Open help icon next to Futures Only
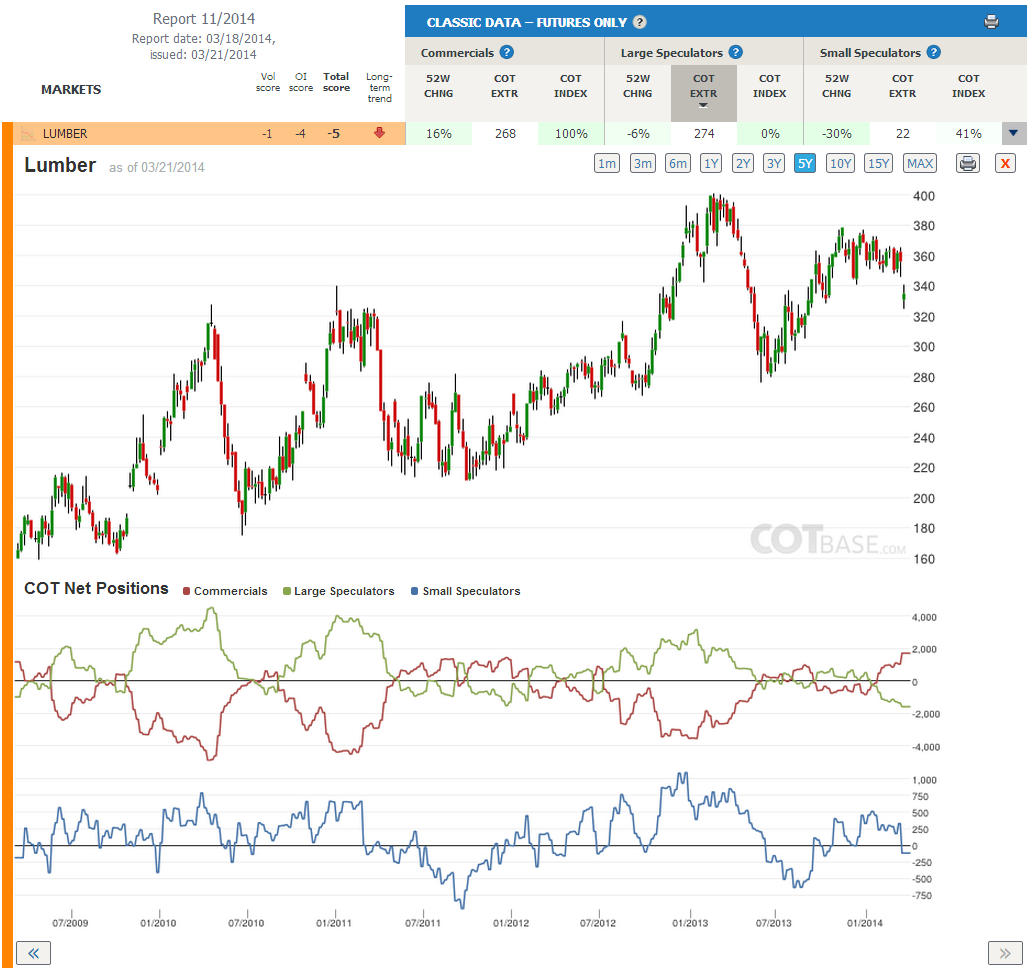This screenshot has width=1028, height=968. (640, 22)
